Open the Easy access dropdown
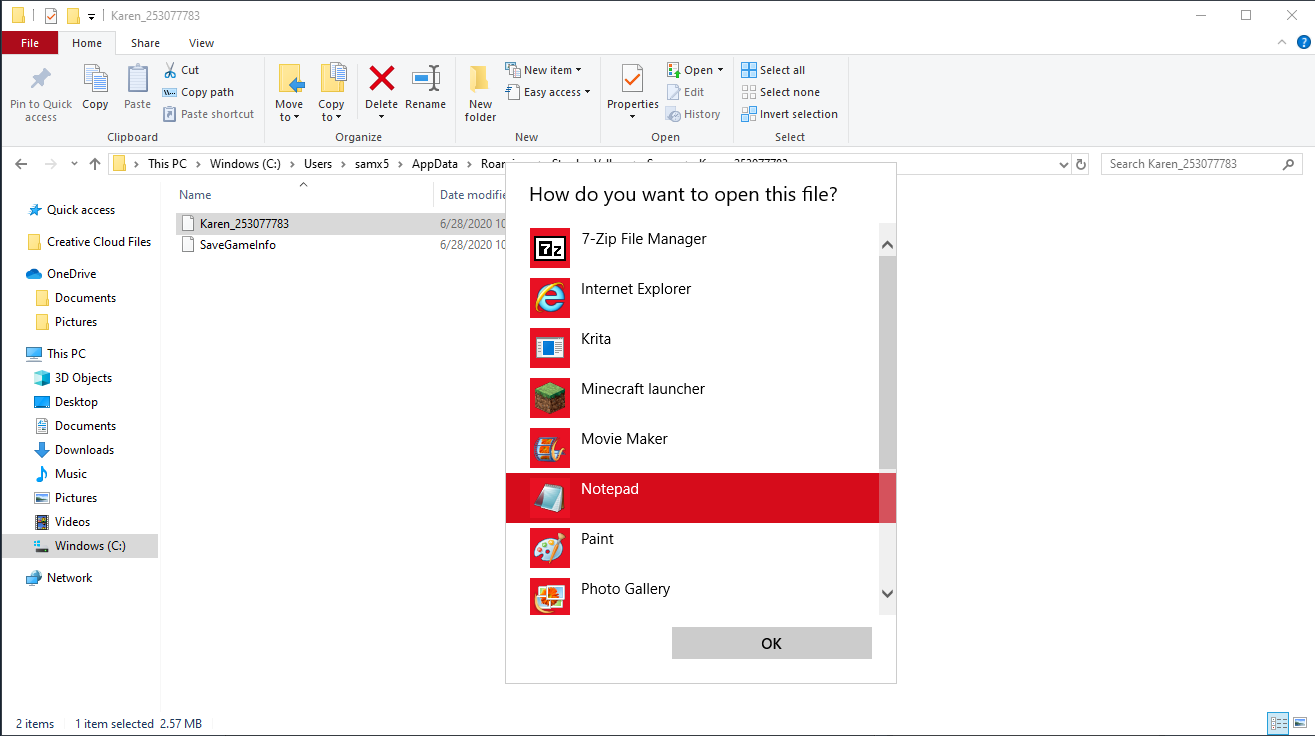 coord(548,92)
